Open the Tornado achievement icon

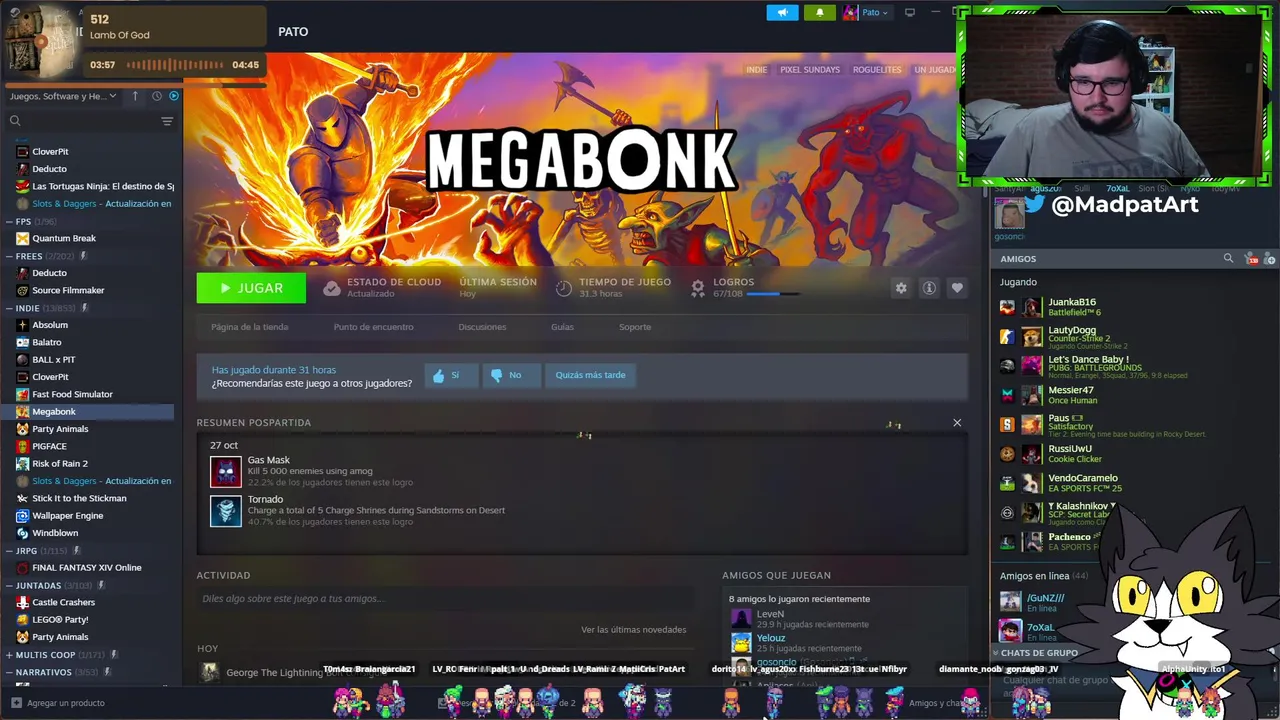pyautogui.click(x=226, y=510)
